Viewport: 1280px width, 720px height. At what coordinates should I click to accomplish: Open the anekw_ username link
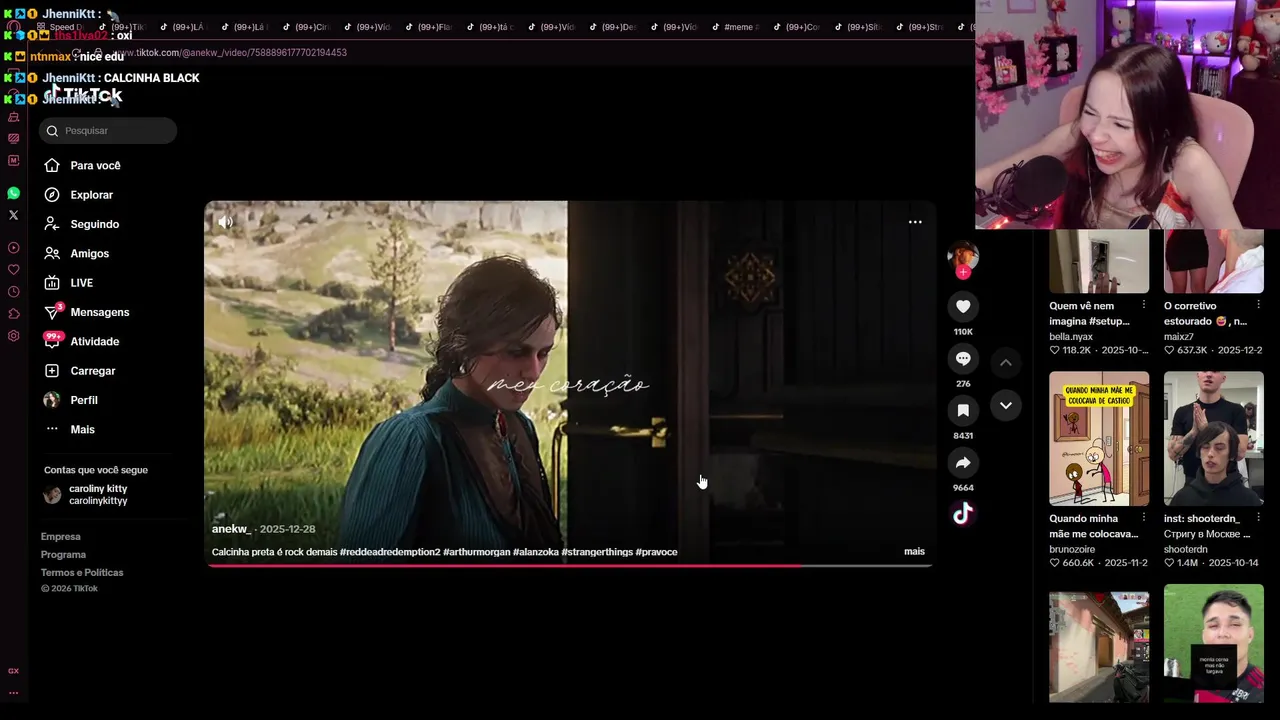pos(231,529)
